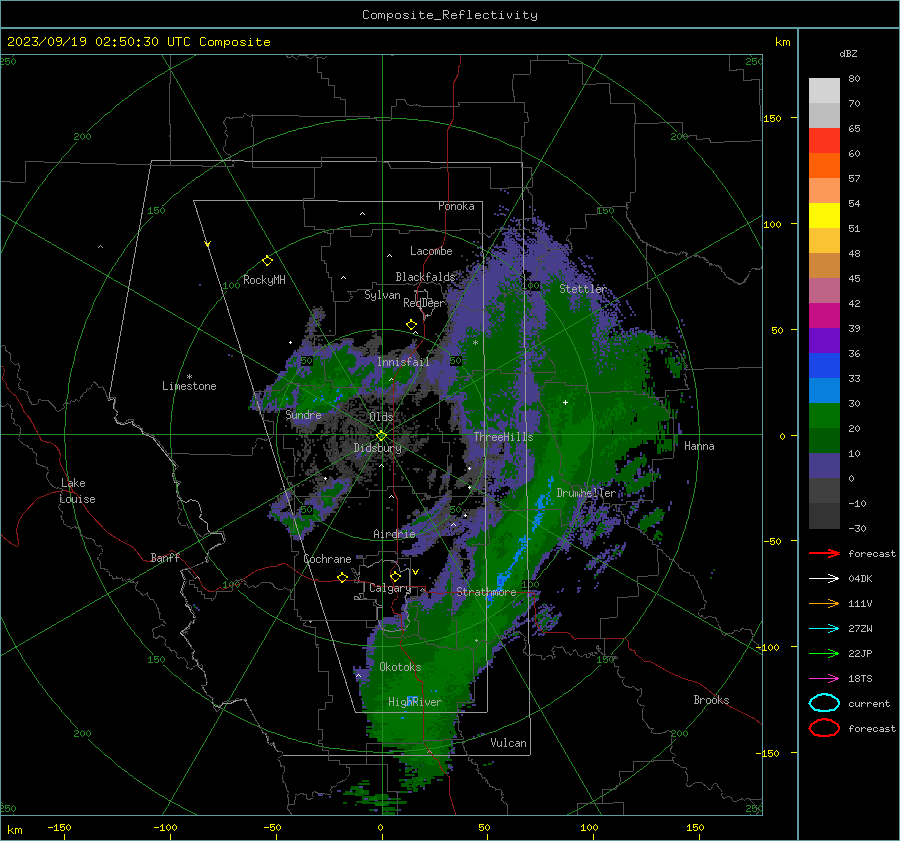Click the 150 km right axis tick label
The width and height of the screenshot is (900, 841).
[x=773, y=118]
